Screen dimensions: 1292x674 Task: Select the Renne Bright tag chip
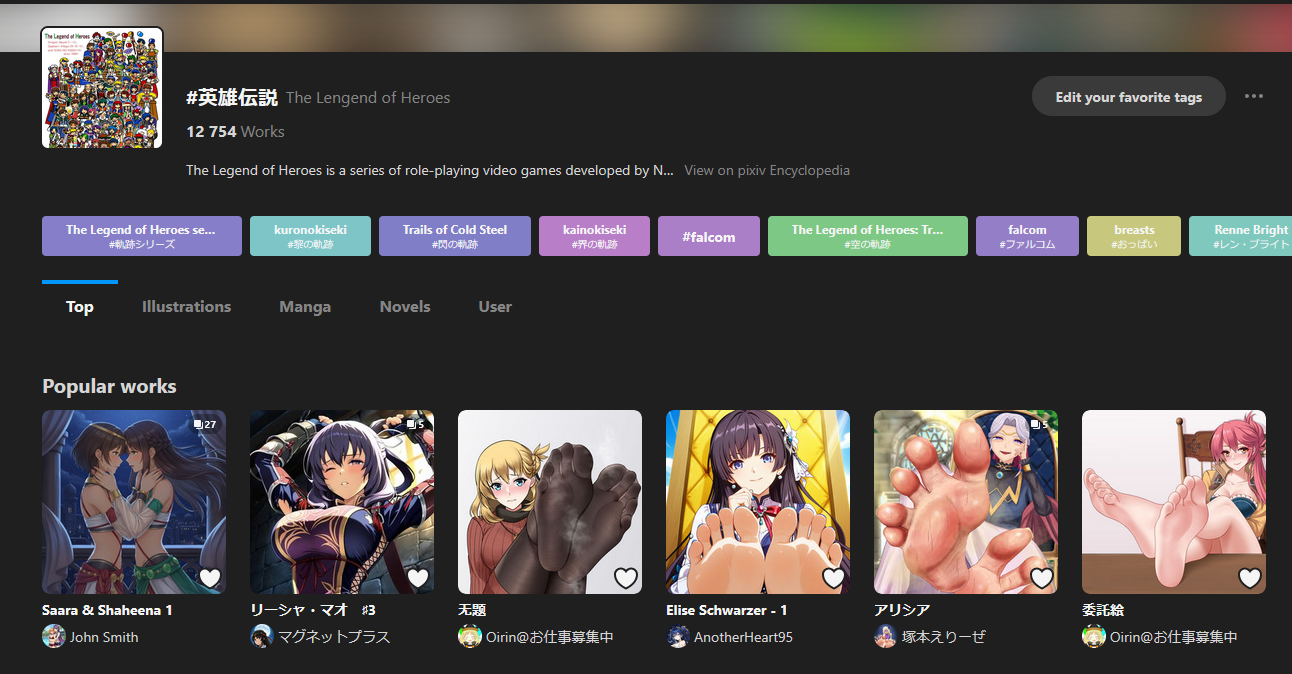(1240, 236)
